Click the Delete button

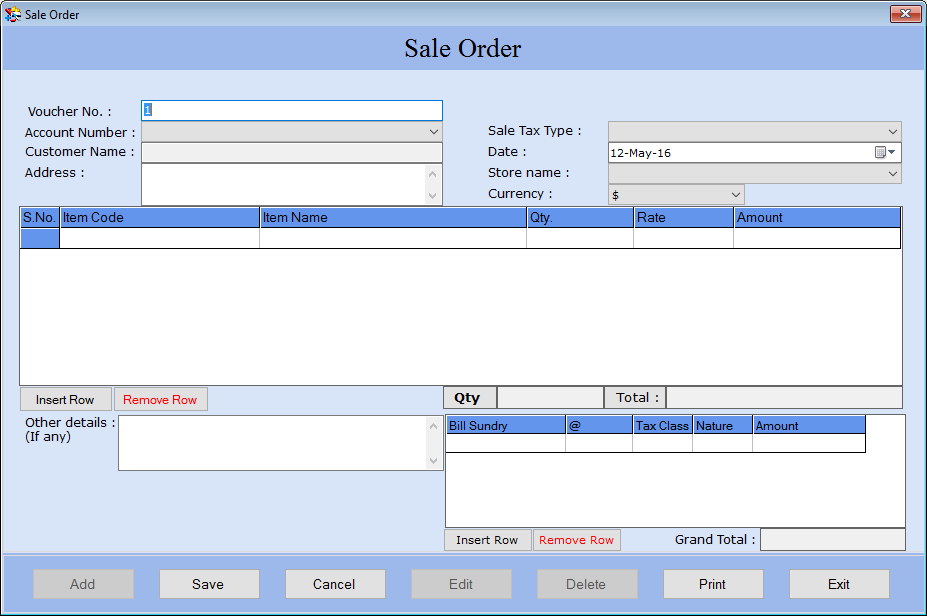tap(586, 584)
